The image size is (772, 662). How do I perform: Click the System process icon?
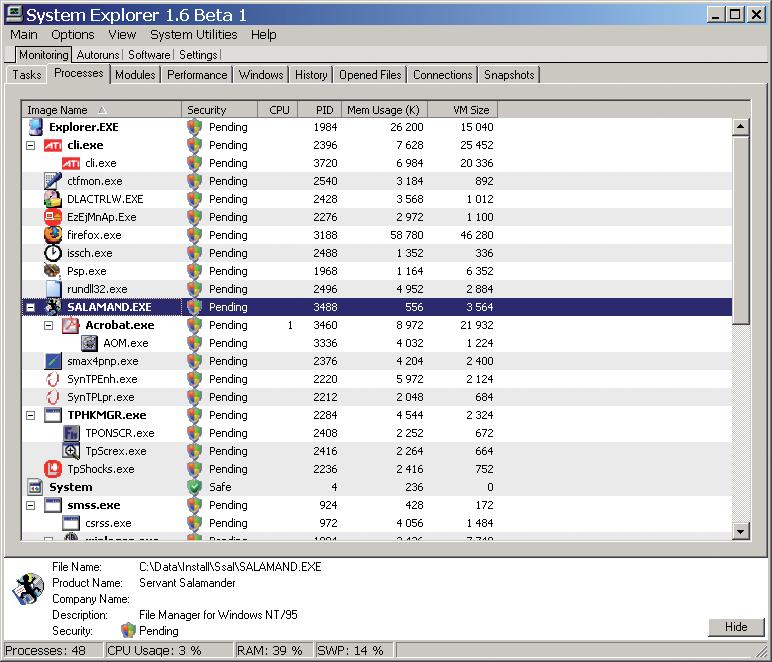[x=35, y=487]
